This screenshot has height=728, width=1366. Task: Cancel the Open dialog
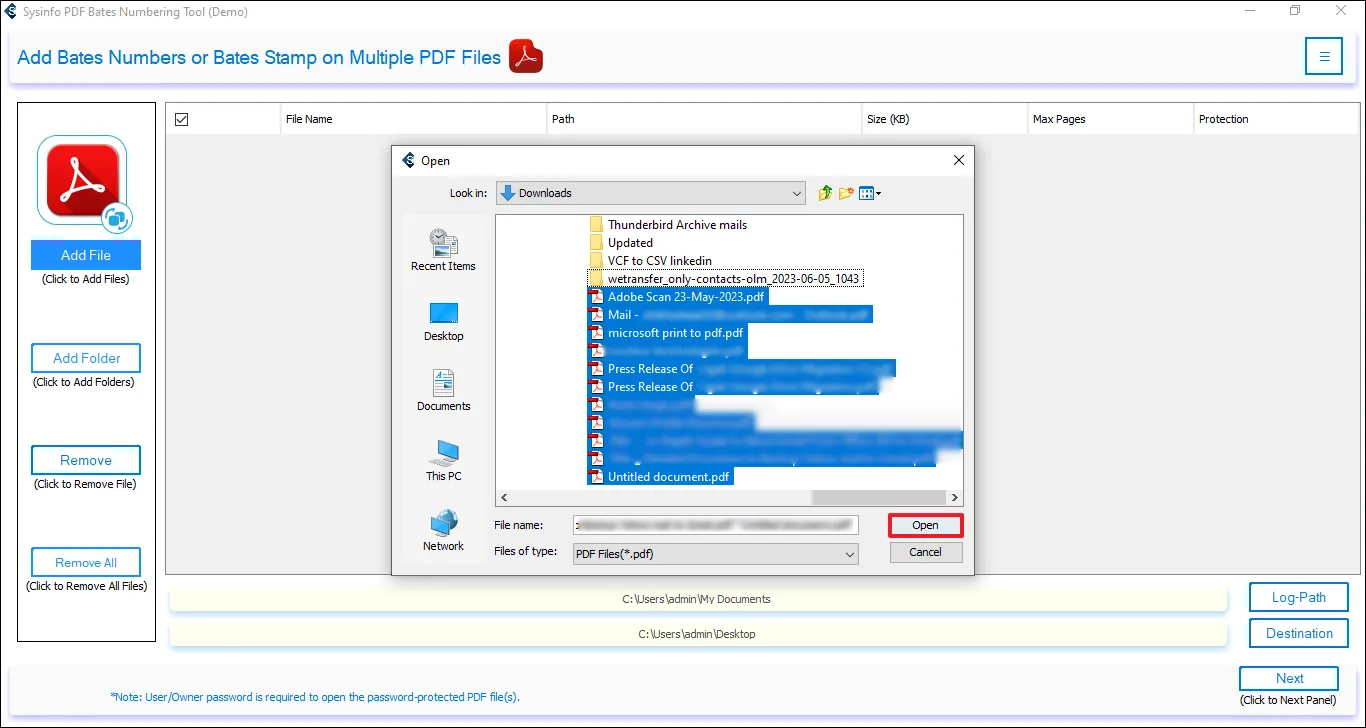(925, 552)
